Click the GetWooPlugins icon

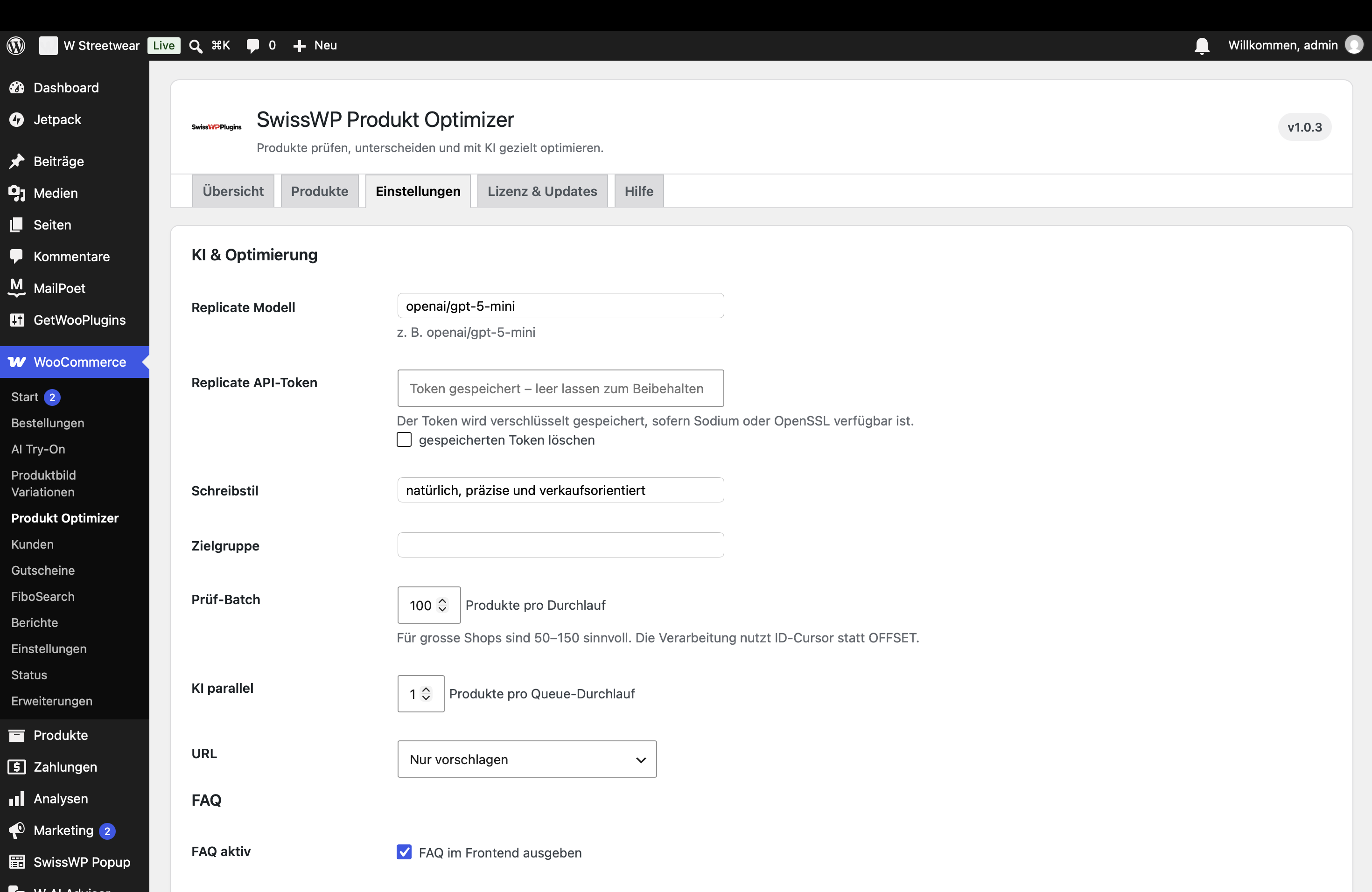[x=17, y=320]
